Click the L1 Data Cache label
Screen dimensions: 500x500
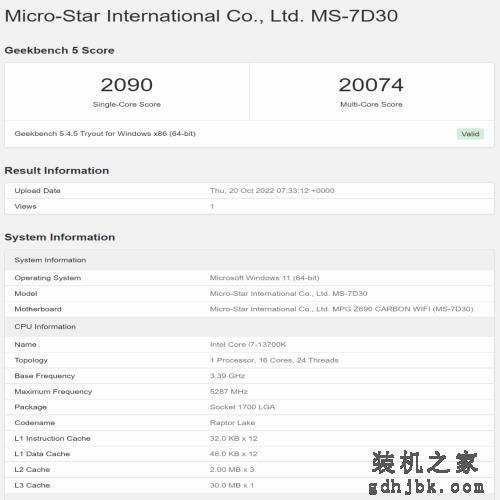pos(42,454)
